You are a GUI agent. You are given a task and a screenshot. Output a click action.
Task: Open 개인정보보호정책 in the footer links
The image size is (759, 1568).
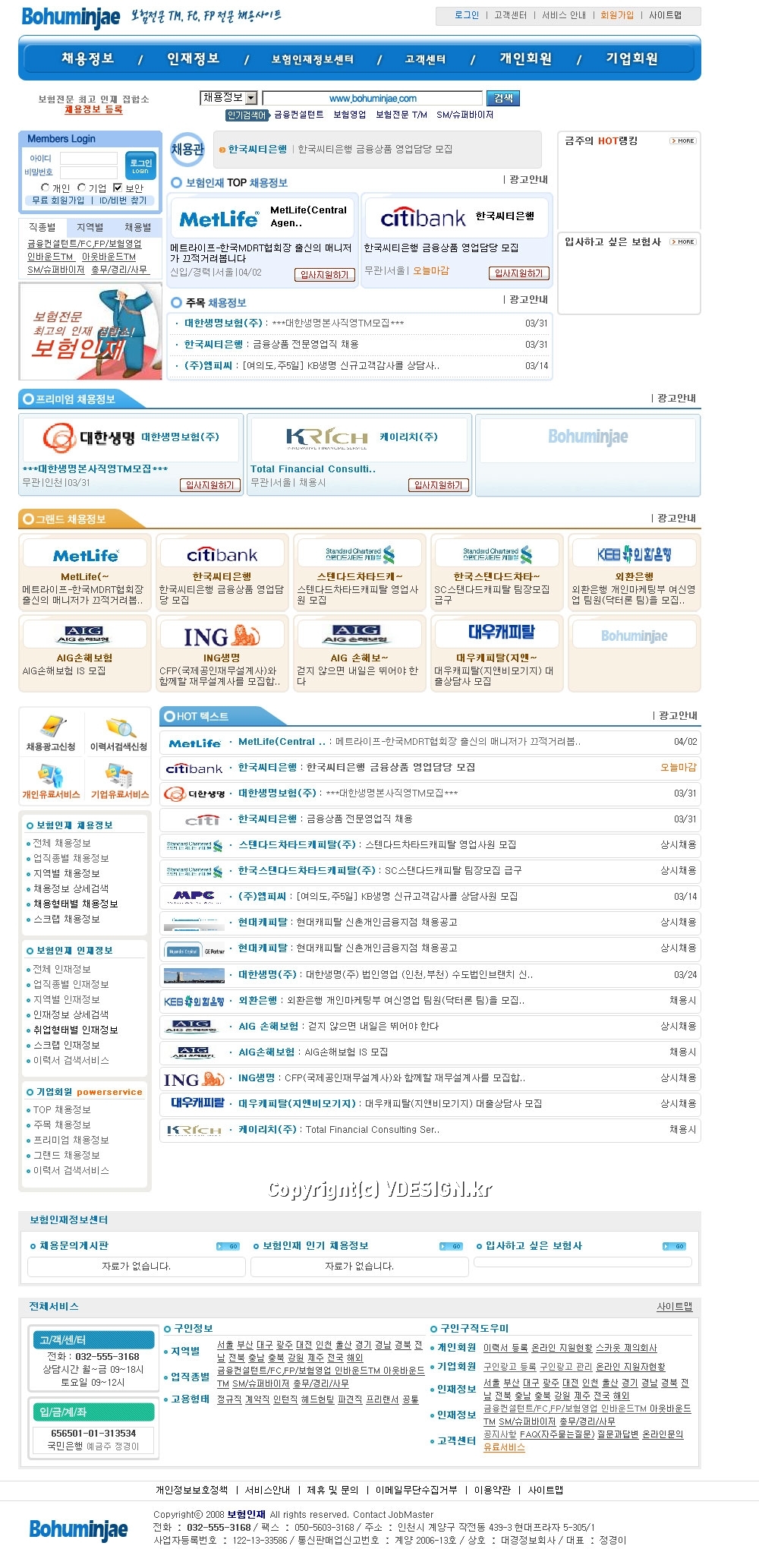coord(192,1490)
